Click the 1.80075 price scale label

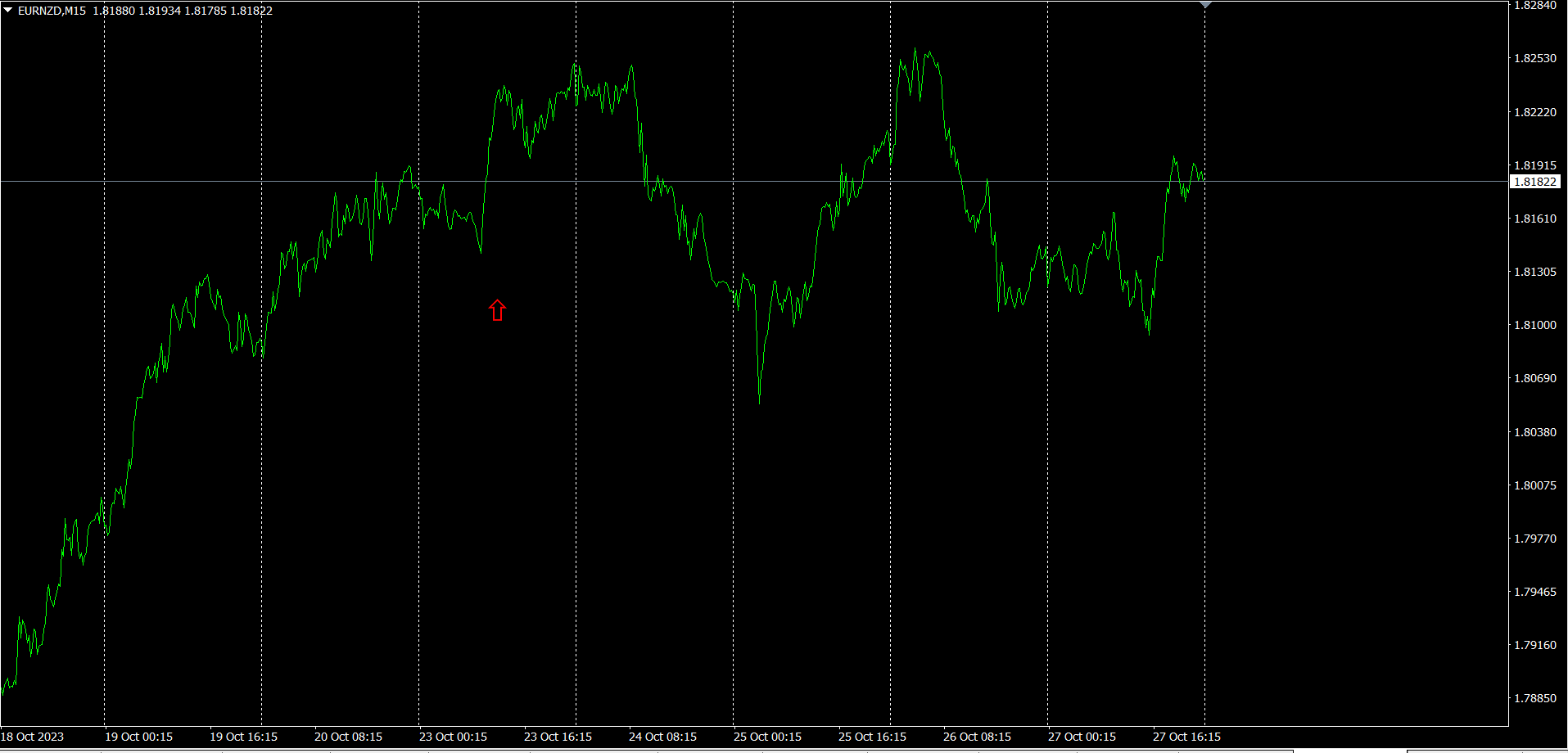[1535, 485]
